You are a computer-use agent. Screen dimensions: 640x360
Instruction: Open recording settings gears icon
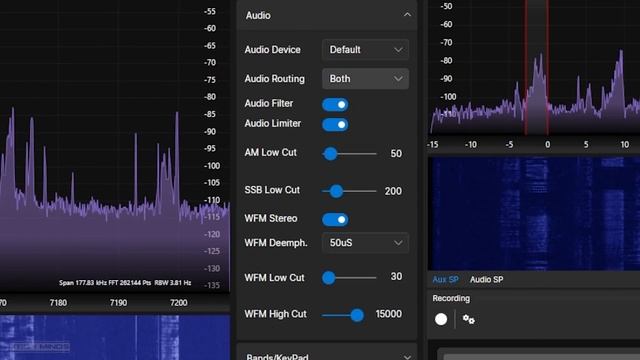tap(469, 319)
